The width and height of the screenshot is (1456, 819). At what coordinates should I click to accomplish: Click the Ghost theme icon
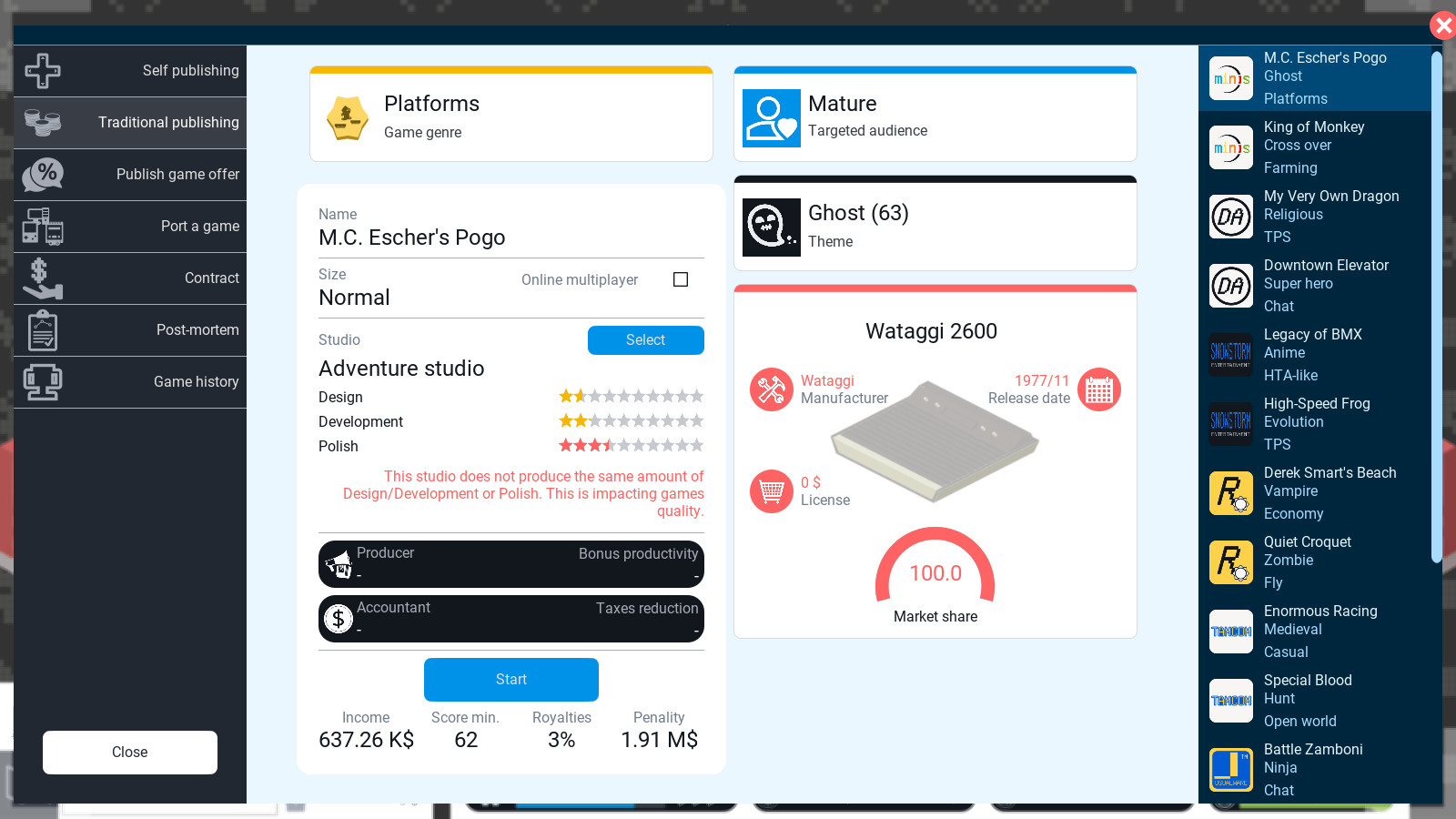click(x=771, y=227)
